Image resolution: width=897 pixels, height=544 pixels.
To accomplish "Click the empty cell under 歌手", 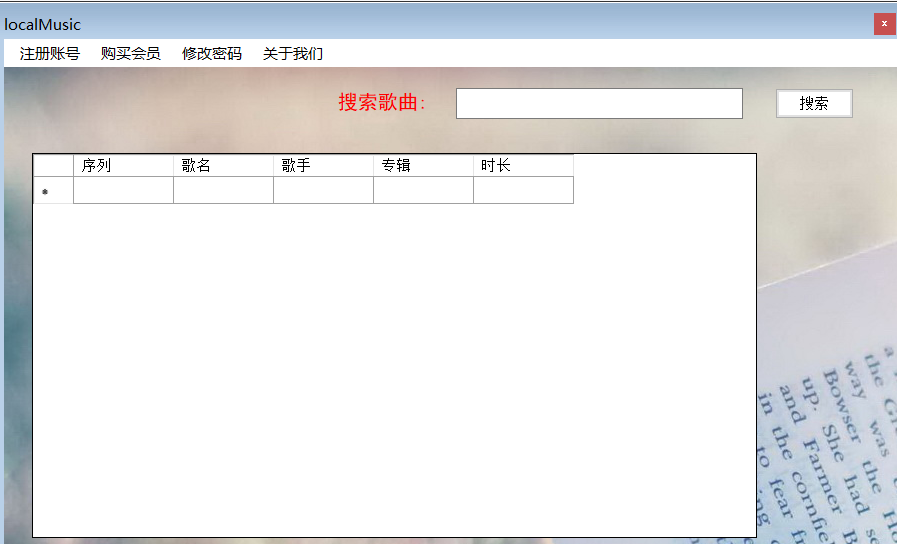I will 324,190.
